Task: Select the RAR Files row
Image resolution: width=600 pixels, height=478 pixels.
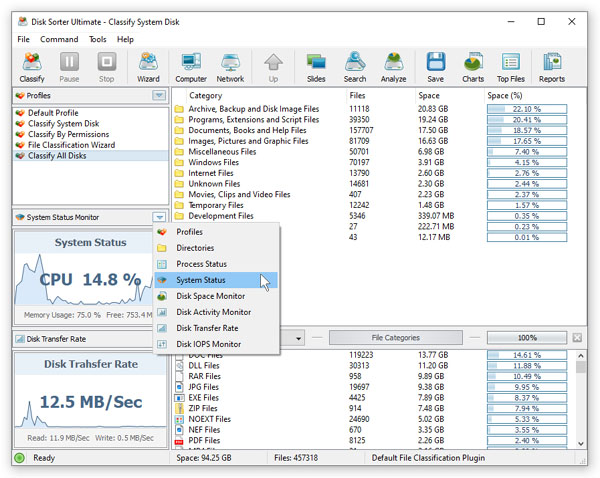Action: pyautogui.click(x=370, y=377)
